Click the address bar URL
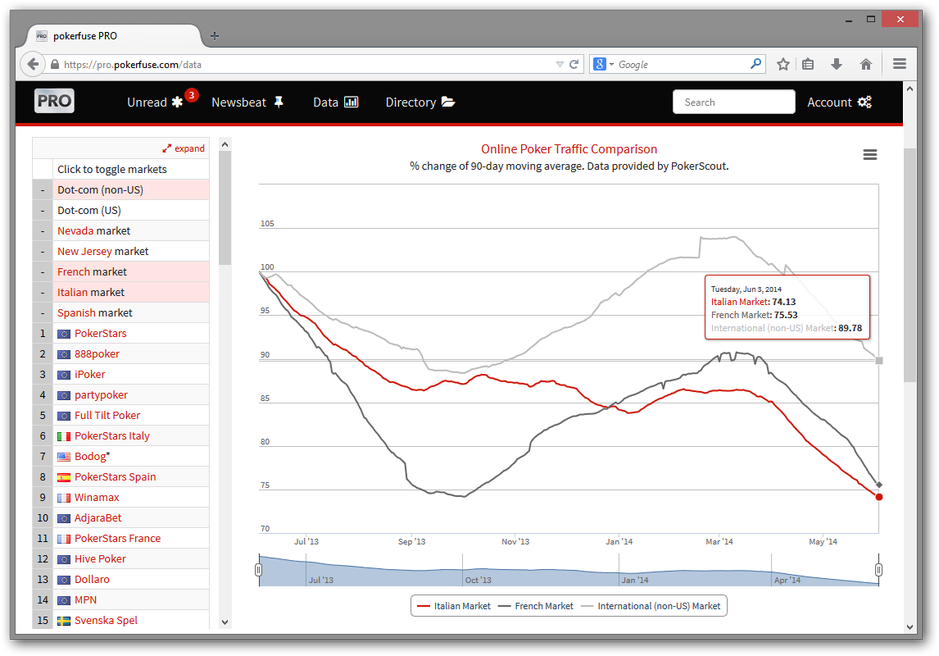The height and width of the screenshot is (656, 939). click(x=132, y=65)
